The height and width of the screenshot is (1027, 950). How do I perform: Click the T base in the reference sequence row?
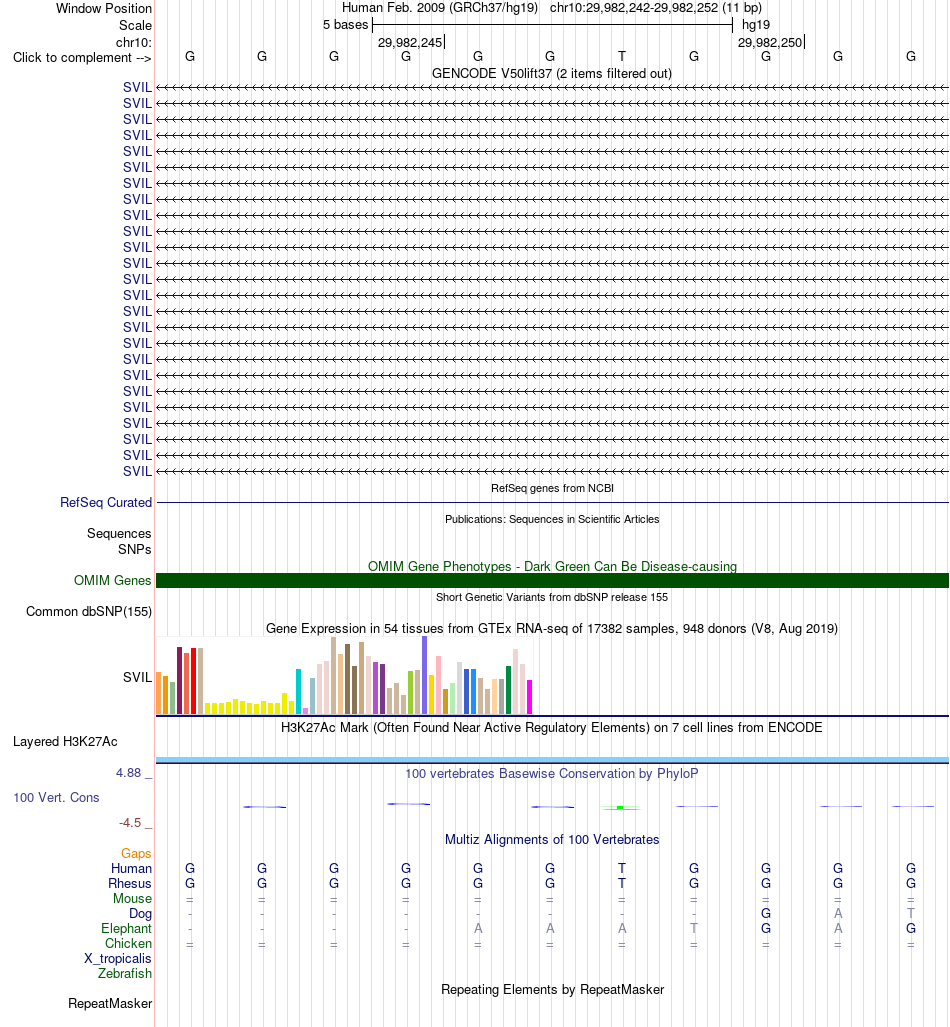[x=622, y=56]
